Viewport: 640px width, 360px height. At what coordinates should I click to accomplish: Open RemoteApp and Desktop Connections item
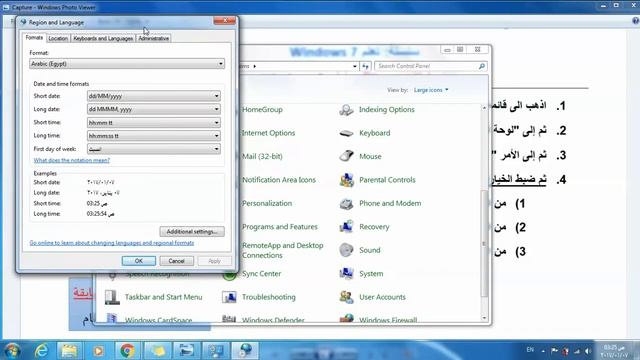[x=282, y=250]
